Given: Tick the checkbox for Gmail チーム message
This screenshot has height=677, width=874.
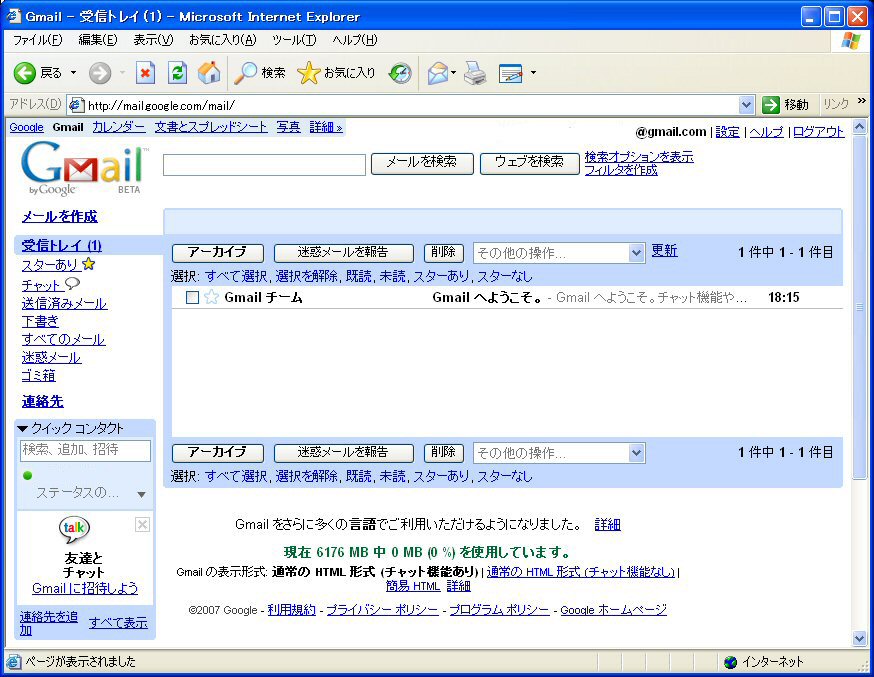Looking at the screenshot, I should [x=192, y=298].
